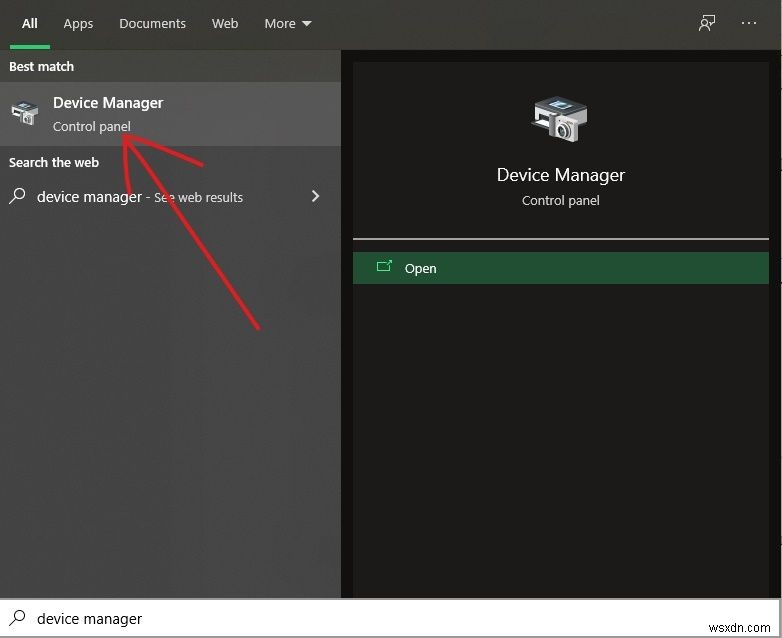Image resolution: width=782 pixels, height=638 pixels.
Task: Click the Device Manager title in preview pane
Action: (x=561, y=175)
